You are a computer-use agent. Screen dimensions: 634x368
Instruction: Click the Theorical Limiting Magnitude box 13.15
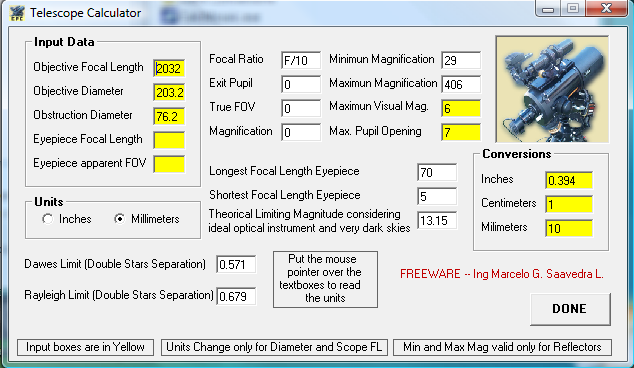437,220
